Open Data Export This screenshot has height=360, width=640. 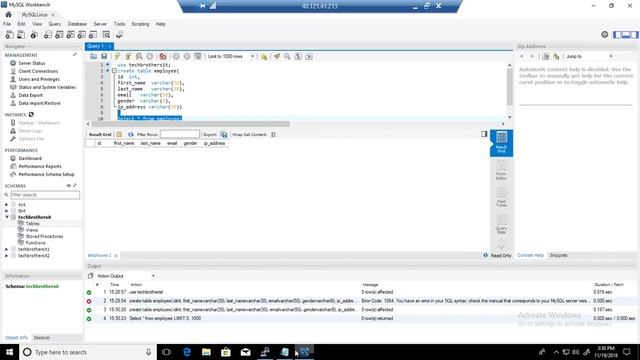point(31,95)
